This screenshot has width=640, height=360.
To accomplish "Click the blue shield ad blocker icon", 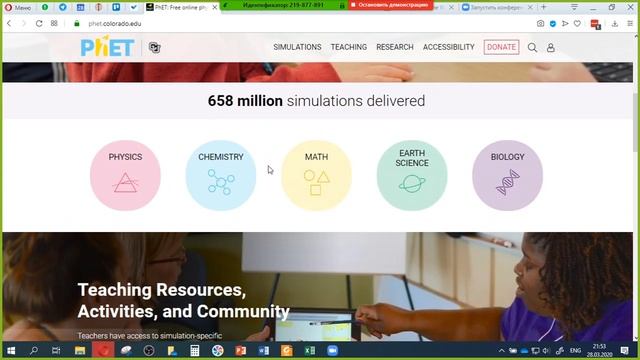I will click(553, 24).
